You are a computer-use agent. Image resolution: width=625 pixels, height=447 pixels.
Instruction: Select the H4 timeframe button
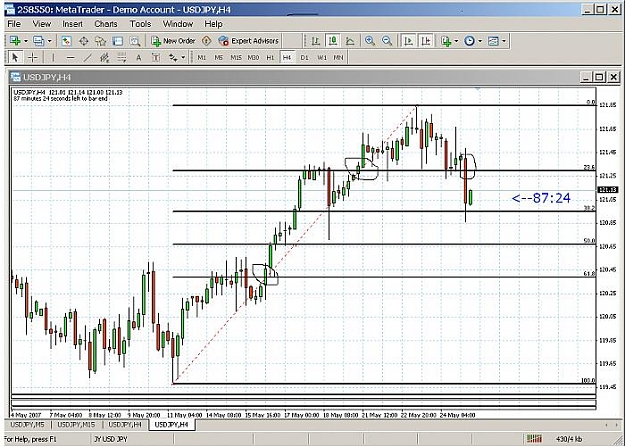pyautogui.click(x=287, y=57)
